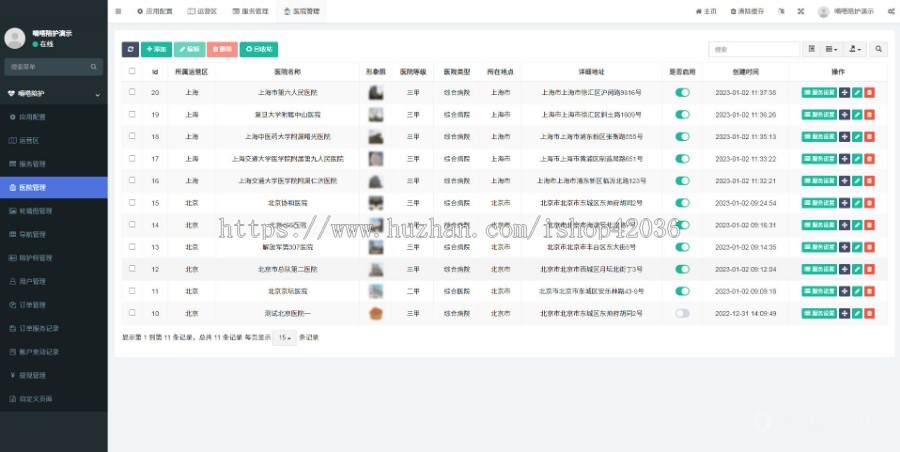Switch to the 服务管理 tab

coord(250,11)
